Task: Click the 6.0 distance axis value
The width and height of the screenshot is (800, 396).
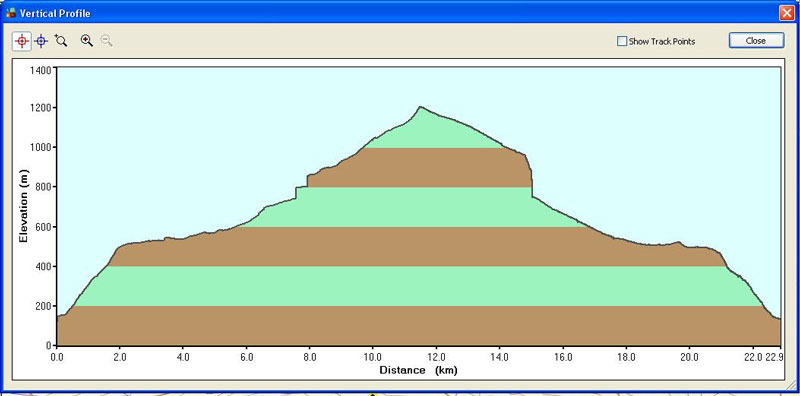Action: pyautogui.click(x=246, y=357)
